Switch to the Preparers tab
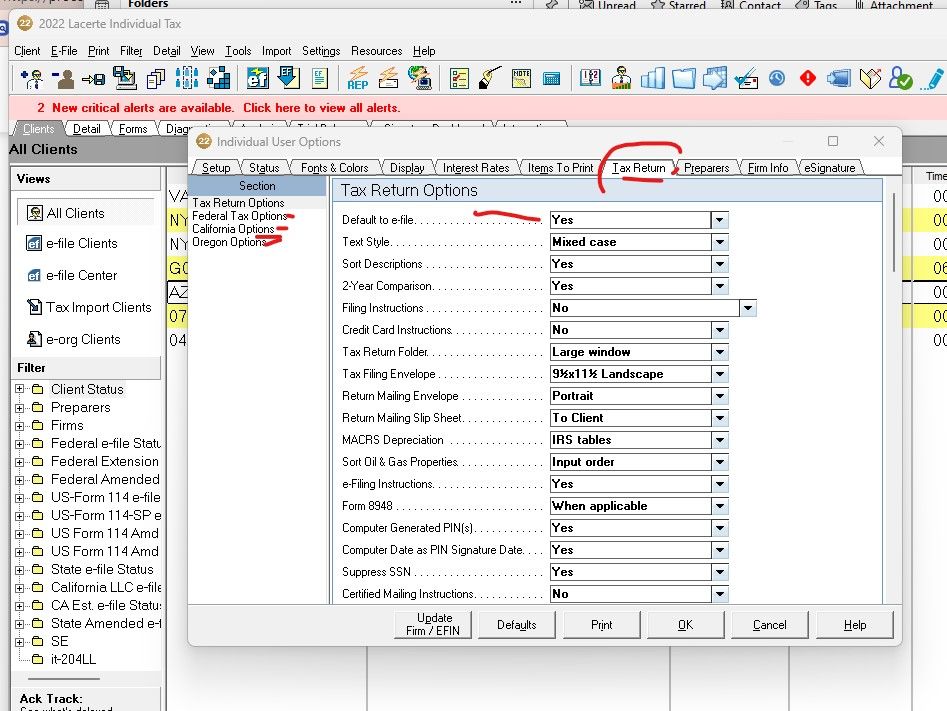Screen dimensions: 947x711 tap(706, 168)
